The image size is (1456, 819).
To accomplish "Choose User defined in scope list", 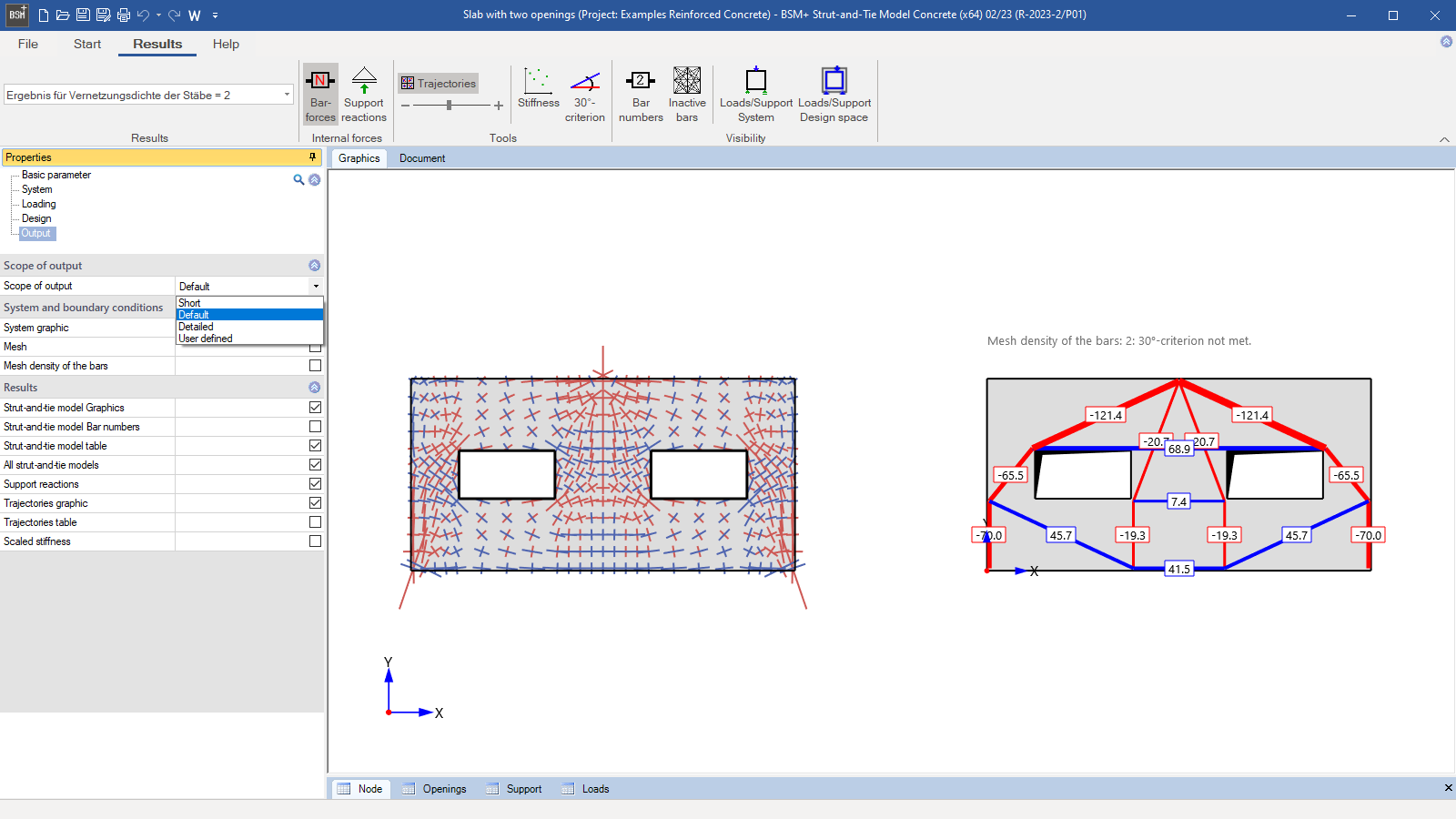I will coord(249,339).
